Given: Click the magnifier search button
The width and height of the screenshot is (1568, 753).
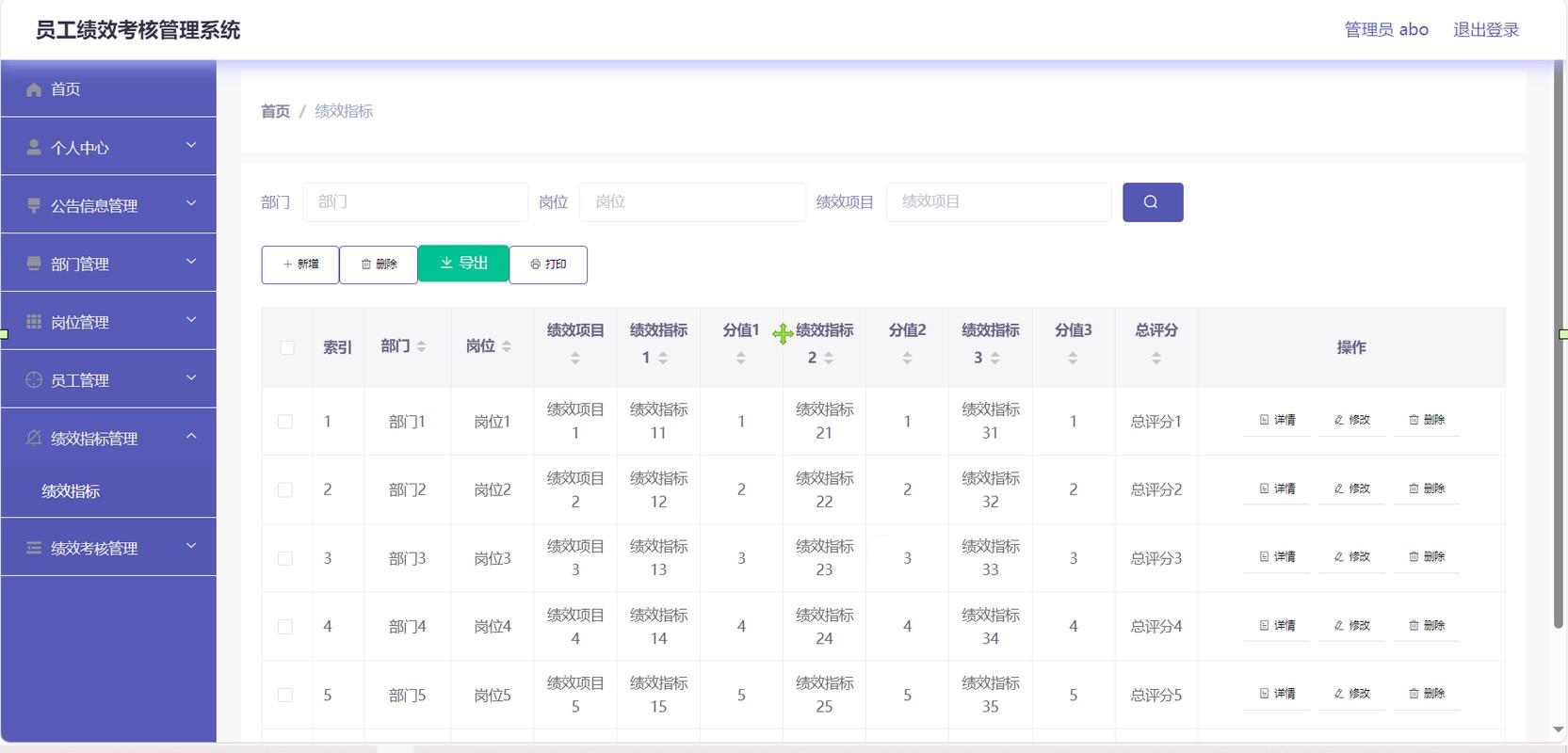Looking at the screenshot, I should point(1152,202).
